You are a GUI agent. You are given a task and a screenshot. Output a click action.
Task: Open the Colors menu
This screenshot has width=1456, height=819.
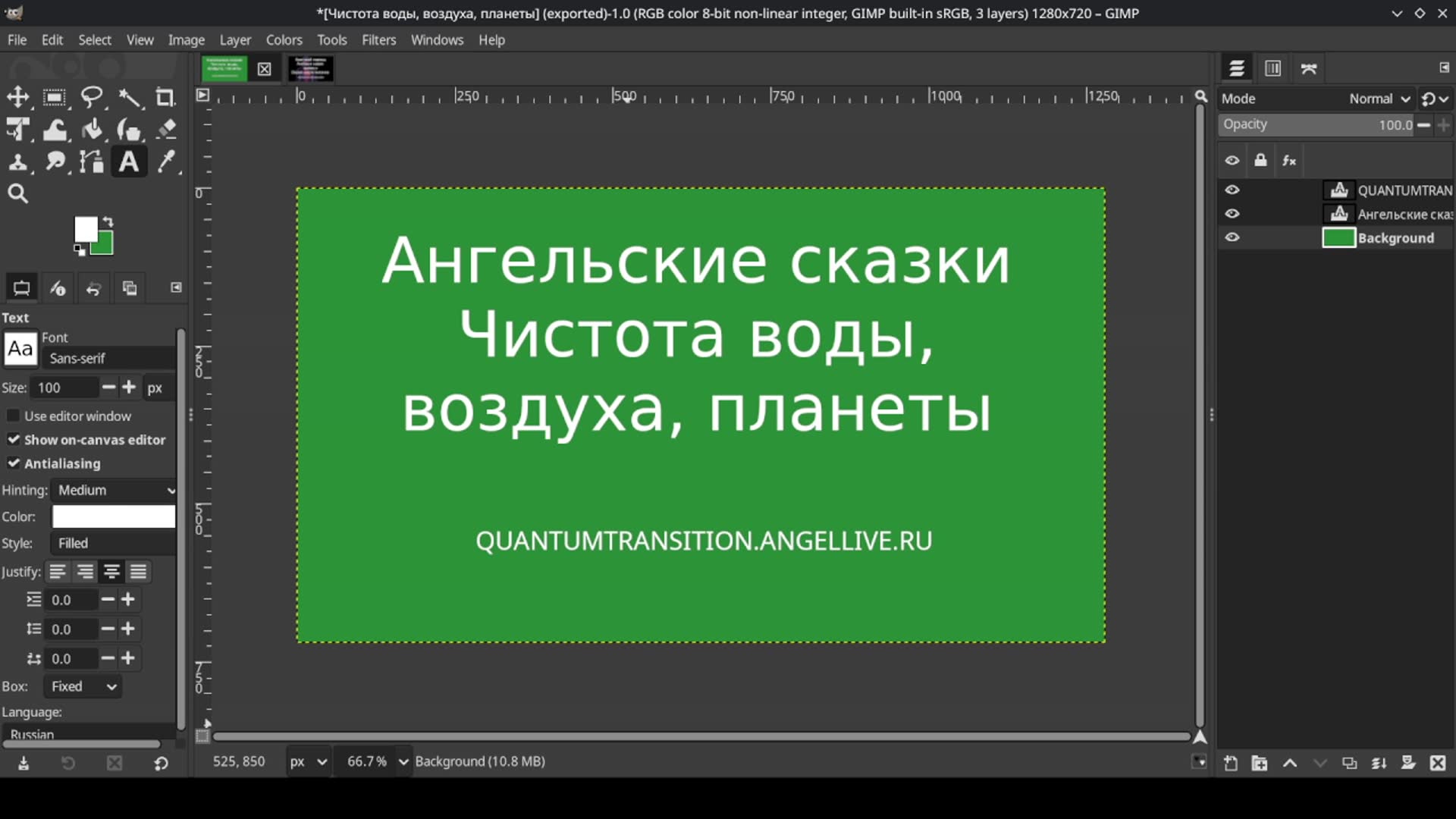[284, 39]
